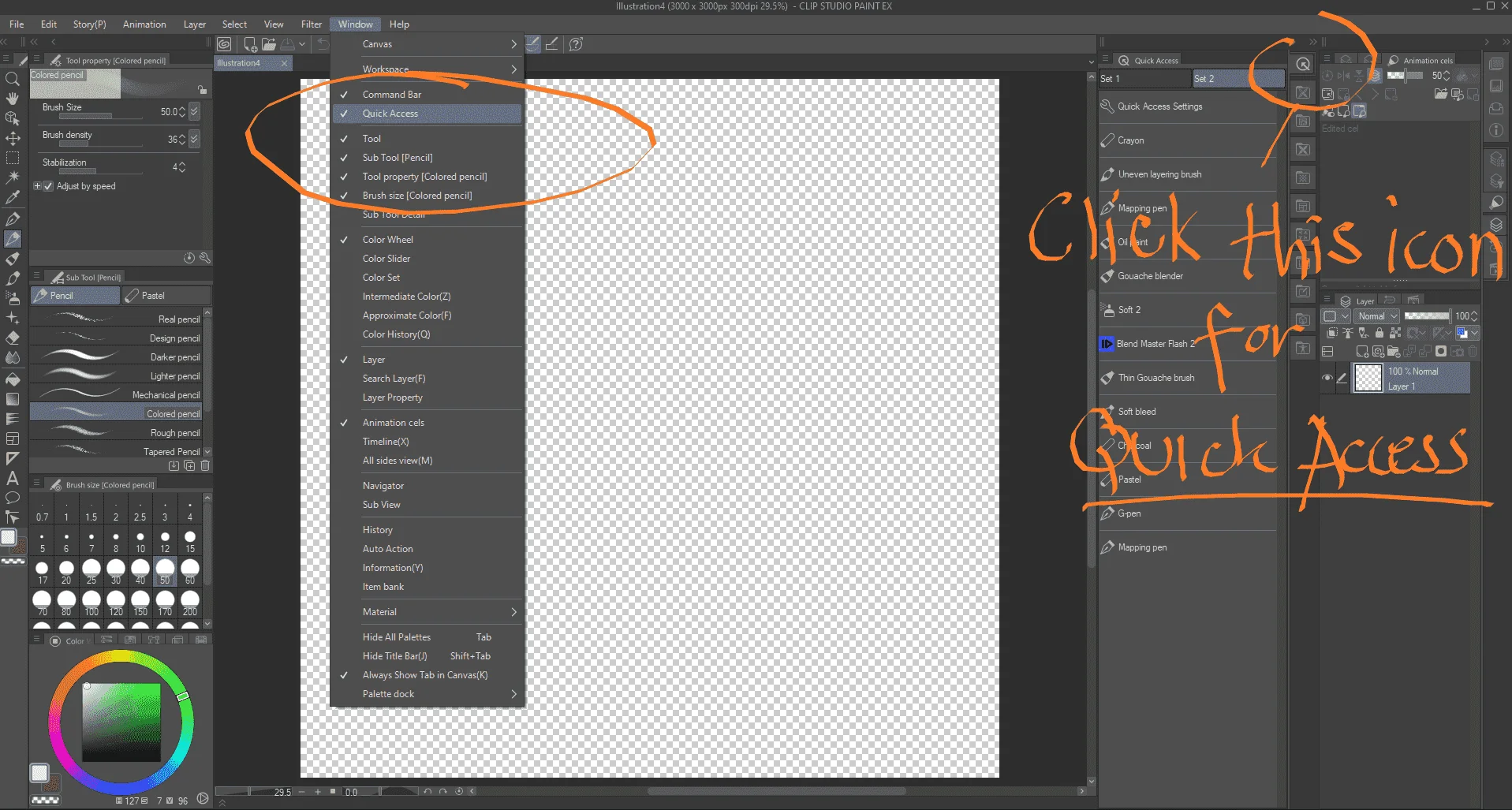Select the Airbrush tool

13,297
